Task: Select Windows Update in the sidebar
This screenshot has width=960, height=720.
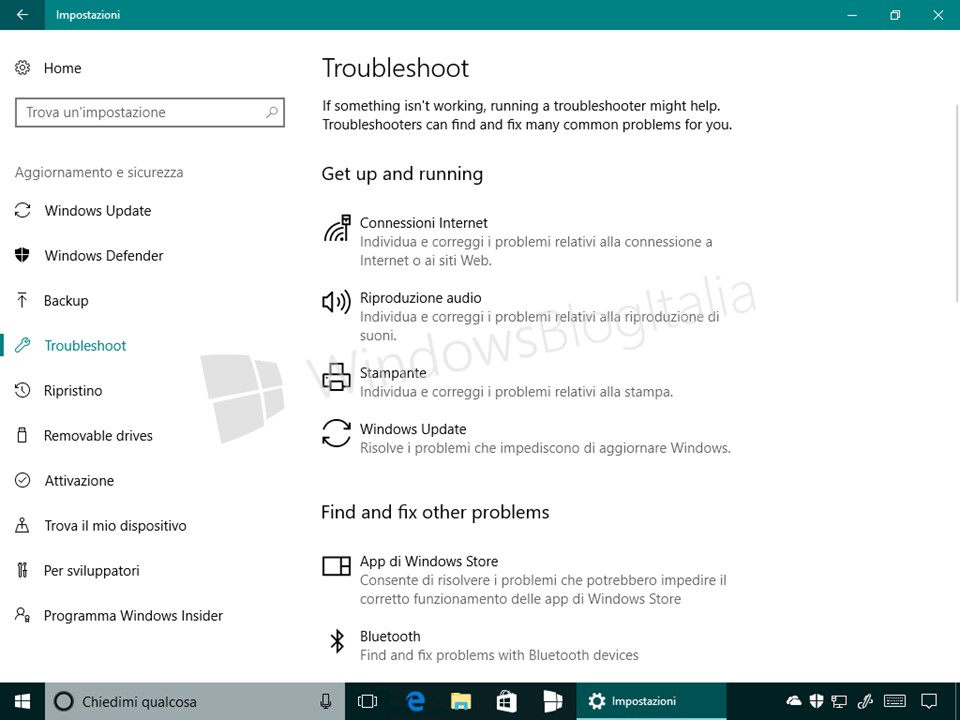Action: [x=98, y=211]
